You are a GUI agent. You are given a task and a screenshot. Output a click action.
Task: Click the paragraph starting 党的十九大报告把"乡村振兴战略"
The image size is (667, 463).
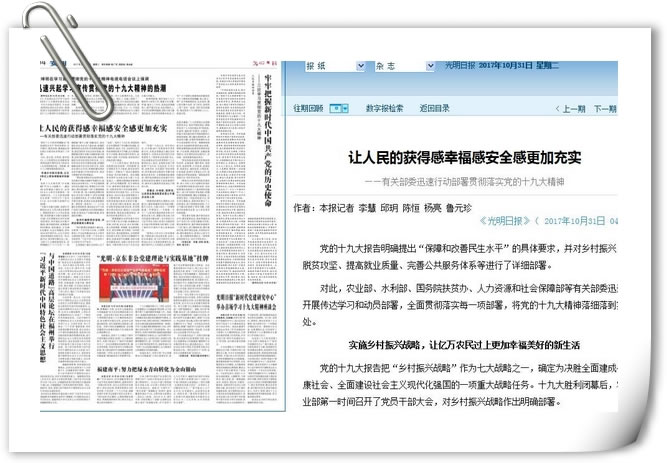coord(460,385)
